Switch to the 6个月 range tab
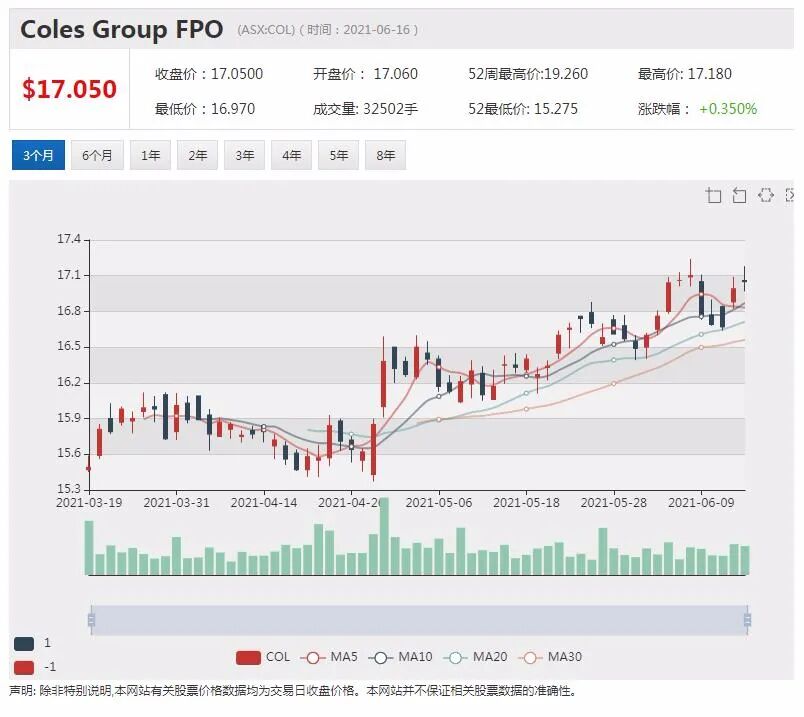804x717 pixels. pyautogui.click(x=97, y=155)
